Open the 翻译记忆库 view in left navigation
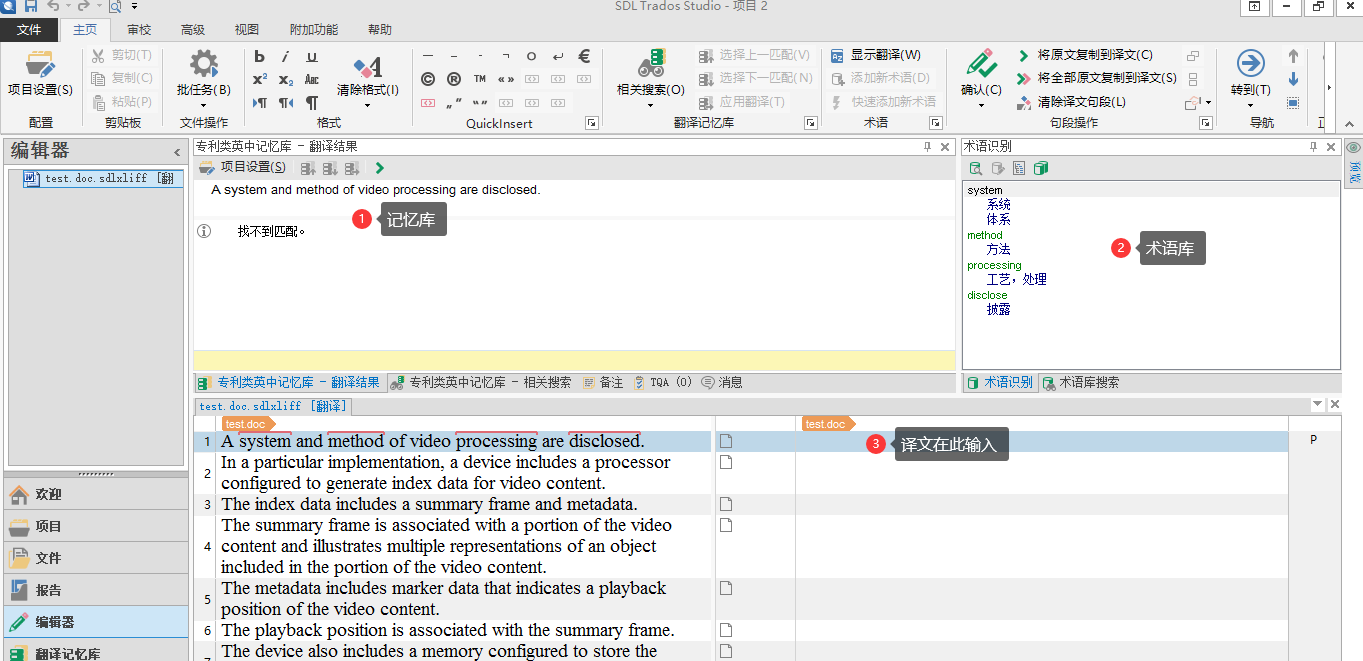 coord(68,654)
